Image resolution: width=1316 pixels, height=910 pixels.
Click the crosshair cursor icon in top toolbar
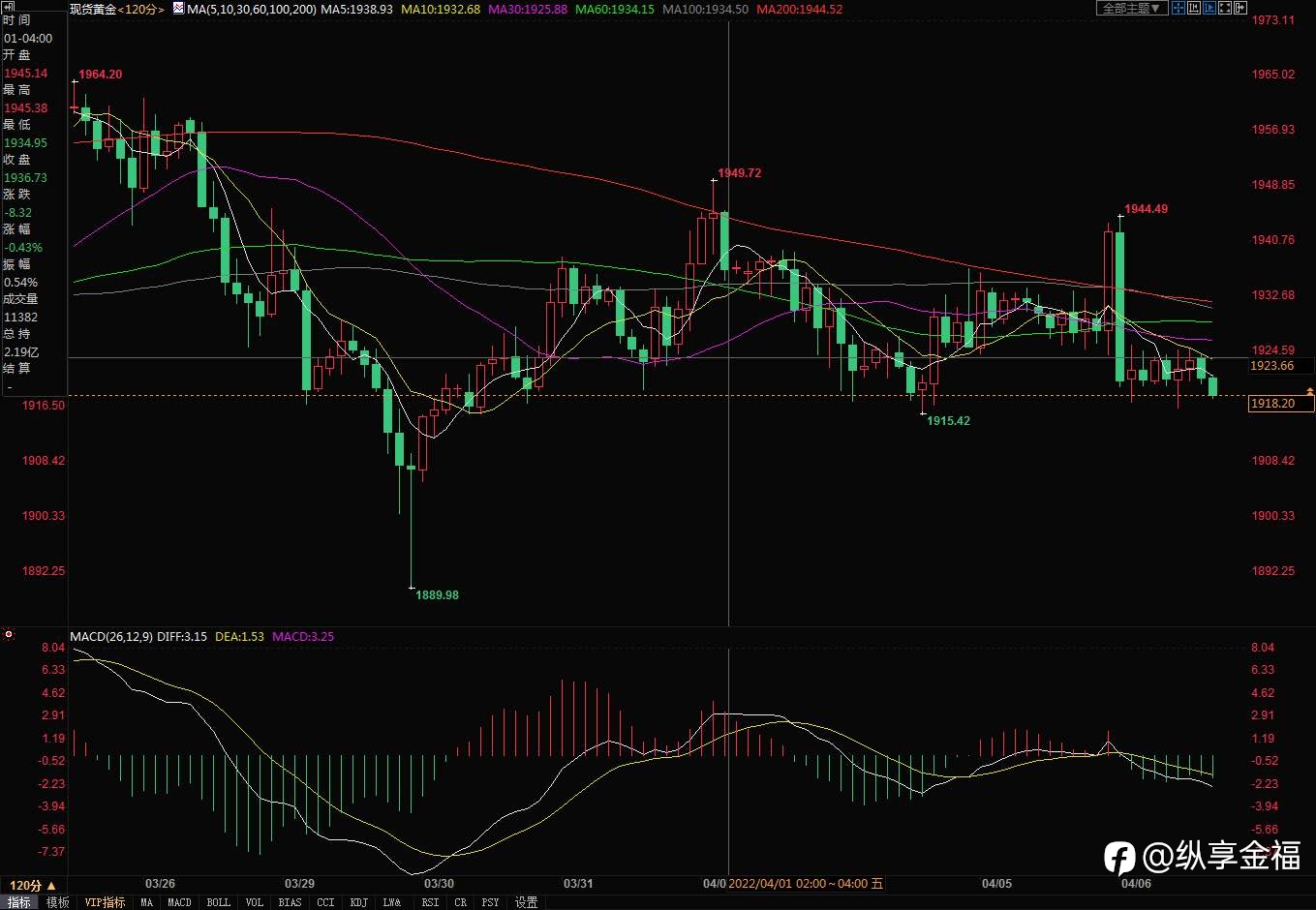pyautogui.click(x=1178, y=8)
